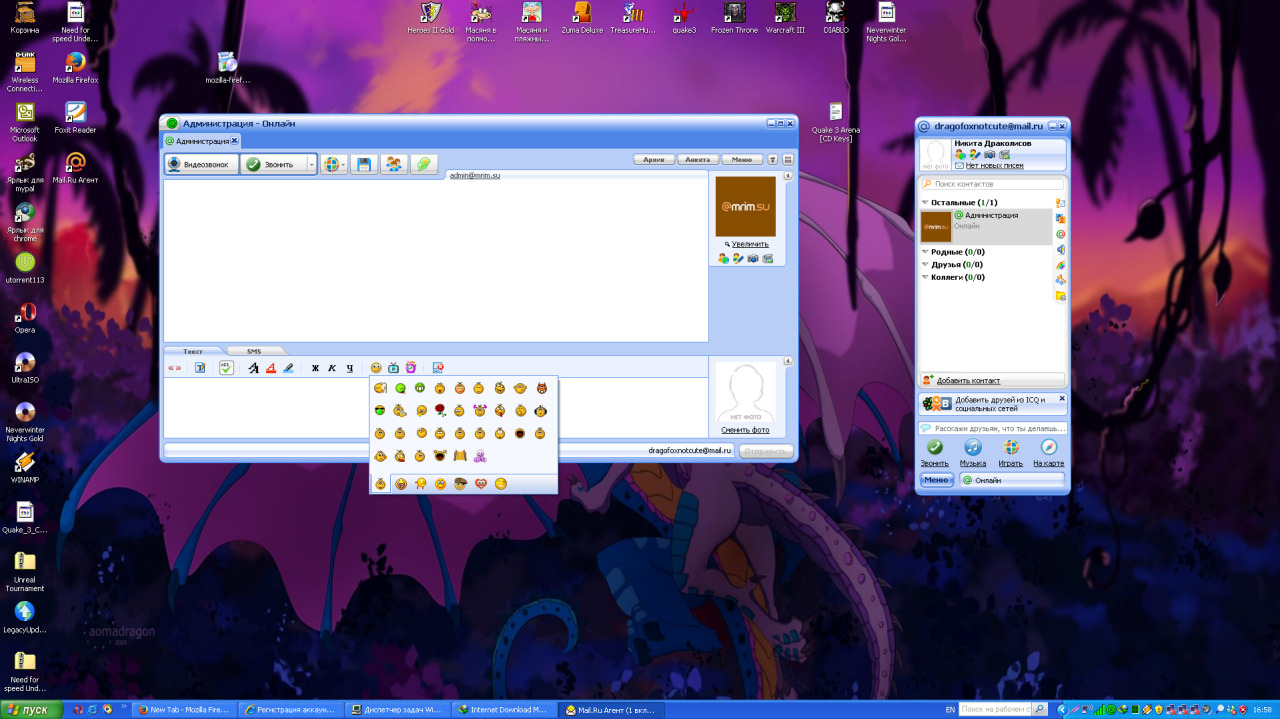Open the font color red A icon
1280x719 pixels.
point(270,368)
